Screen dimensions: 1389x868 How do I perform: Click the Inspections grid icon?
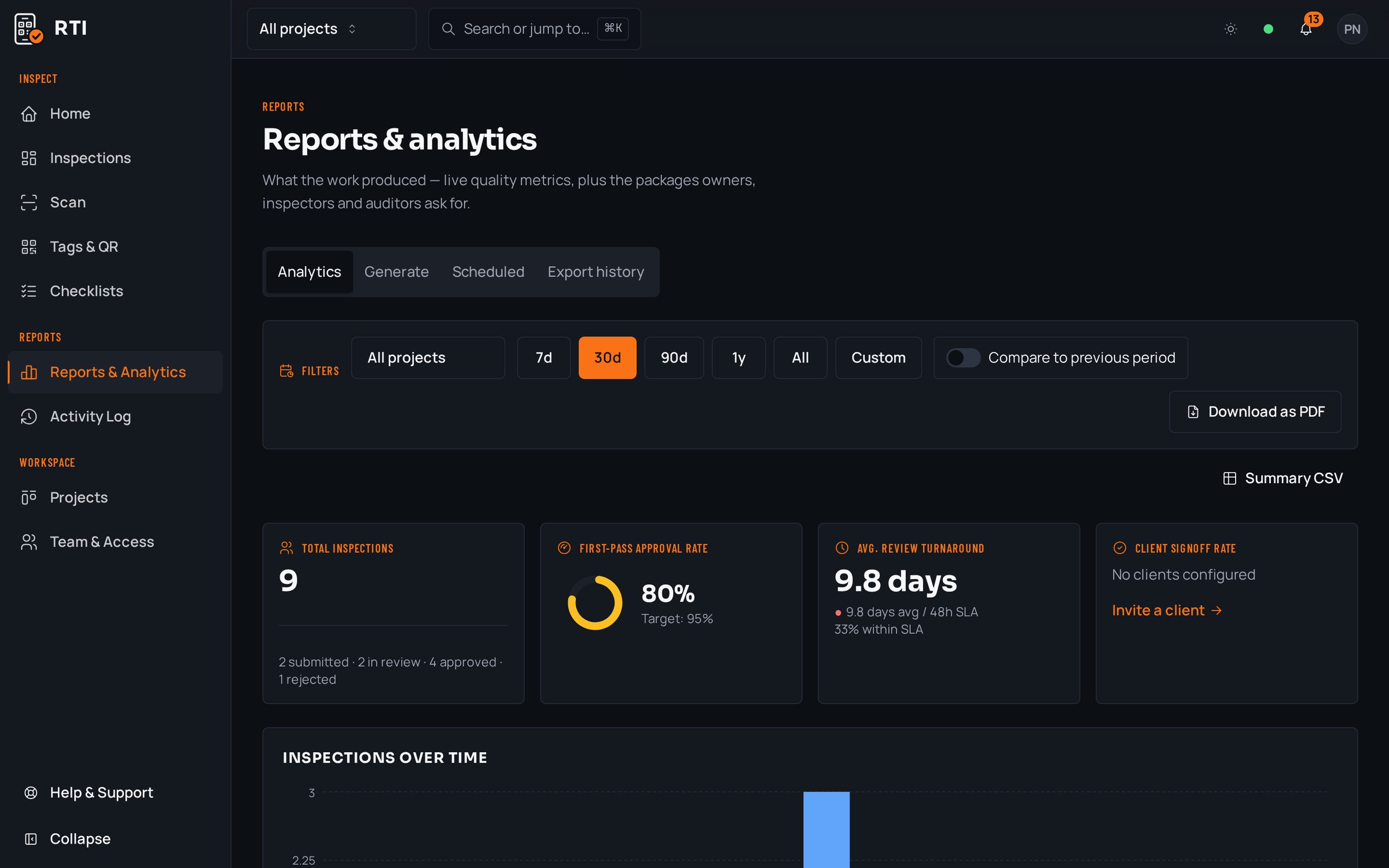[29, 158]
